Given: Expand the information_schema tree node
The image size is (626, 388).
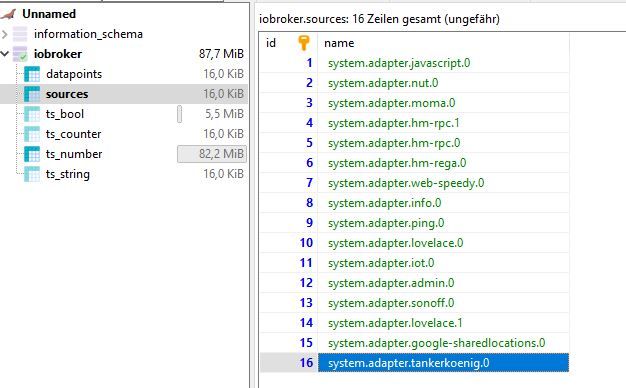Looking at the screenshot, I should tap(4, 34).
